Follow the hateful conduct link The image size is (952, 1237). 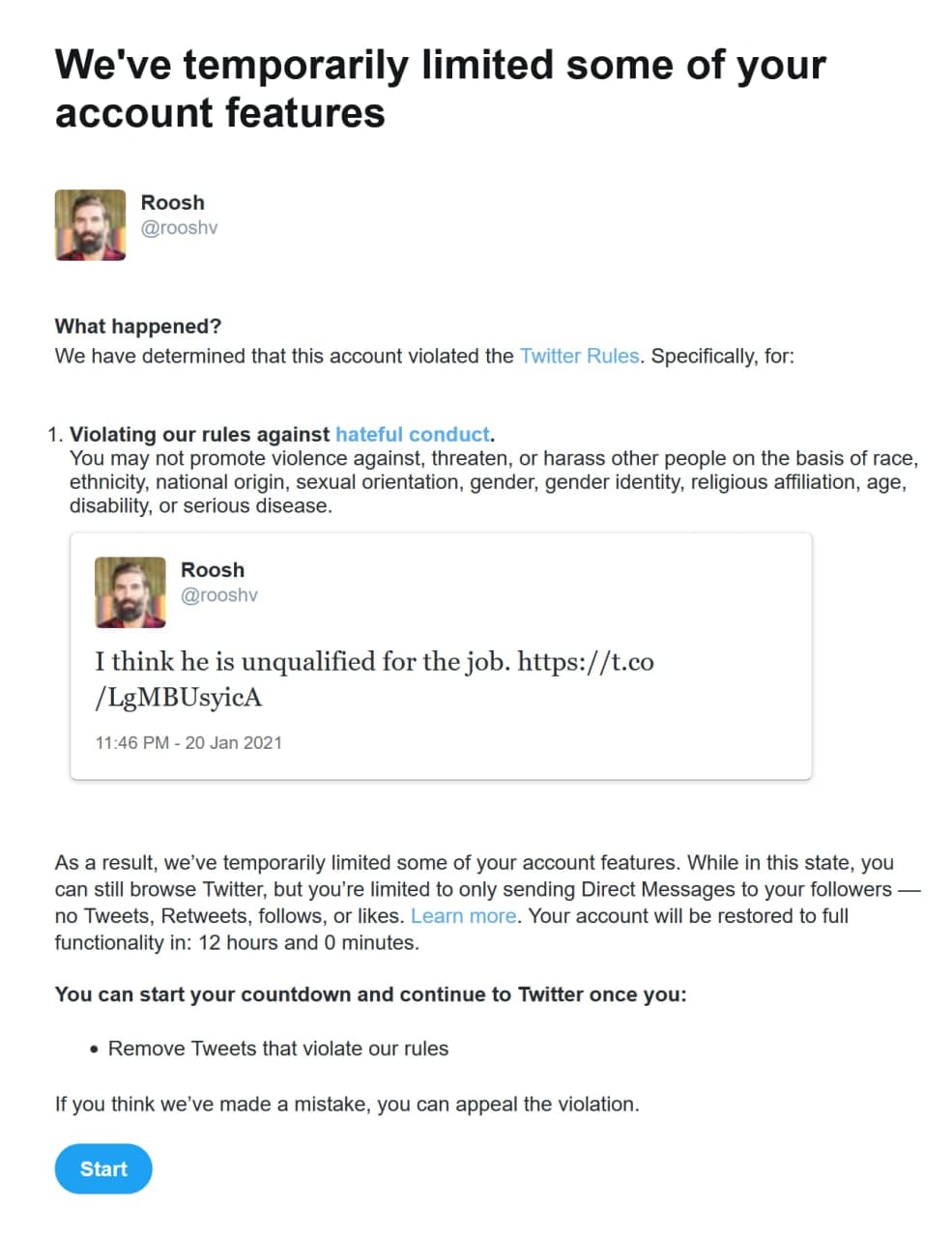(413, 434)
